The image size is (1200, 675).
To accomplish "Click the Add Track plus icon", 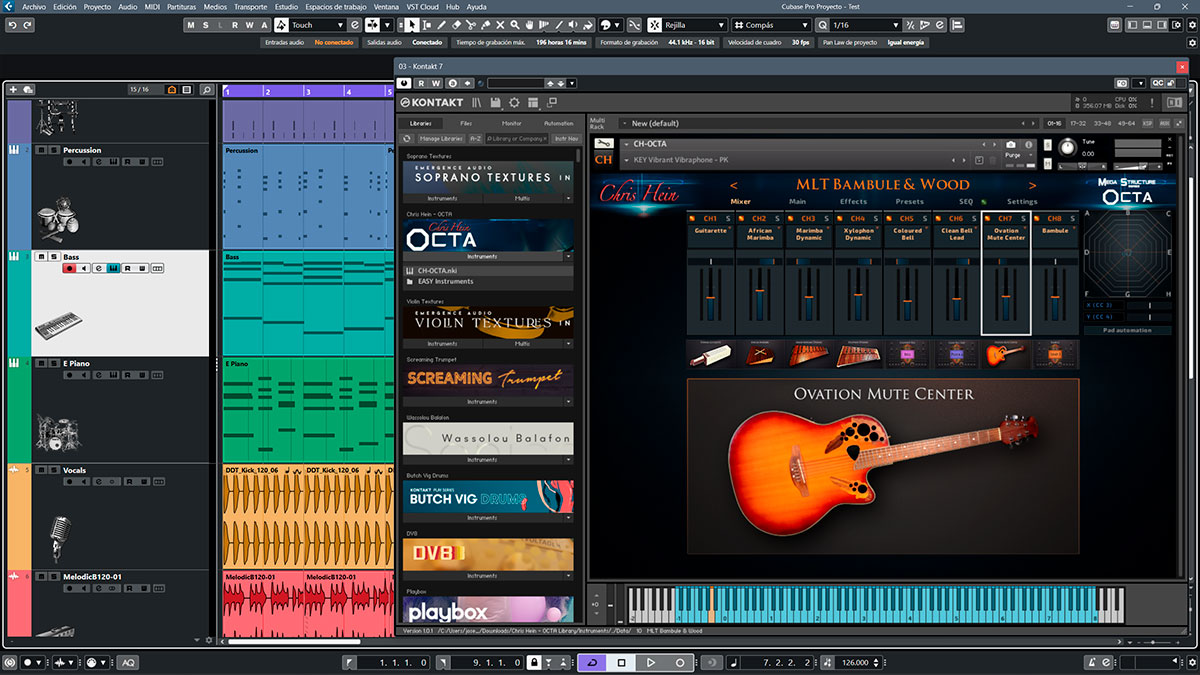I will (x=13, y=90).
